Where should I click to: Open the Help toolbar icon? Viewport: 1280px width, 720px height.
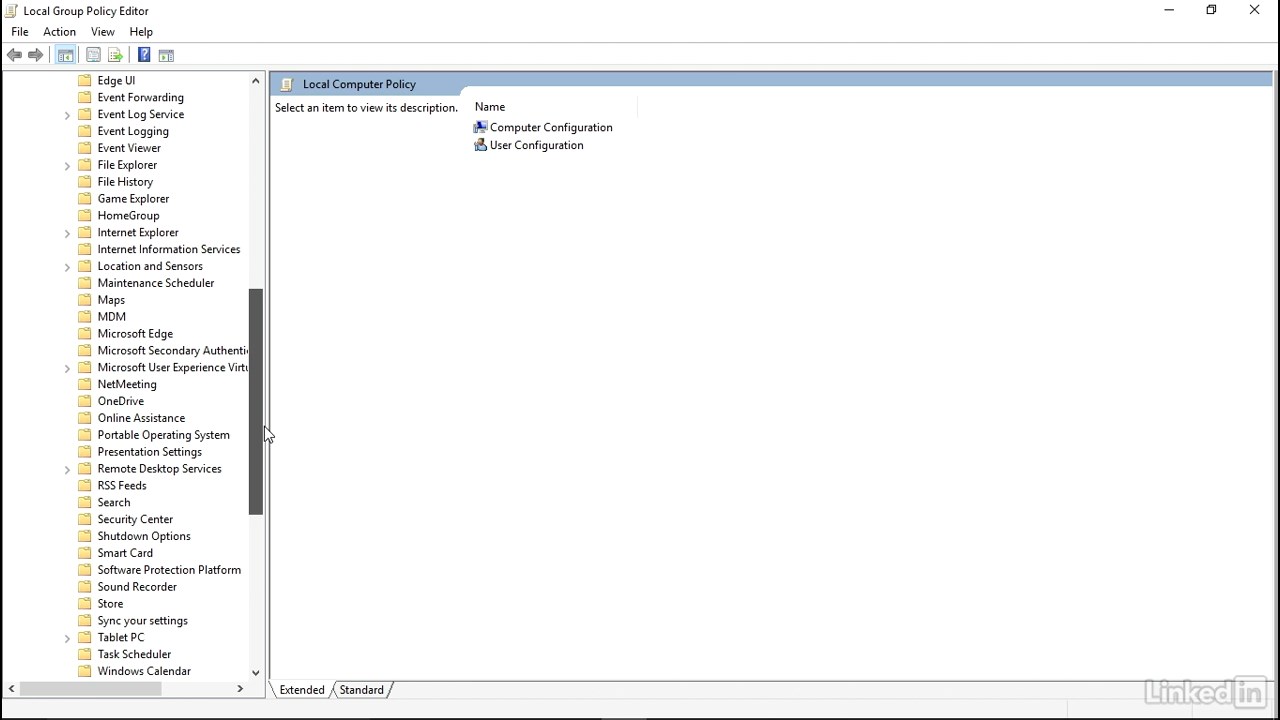point(144,55)
